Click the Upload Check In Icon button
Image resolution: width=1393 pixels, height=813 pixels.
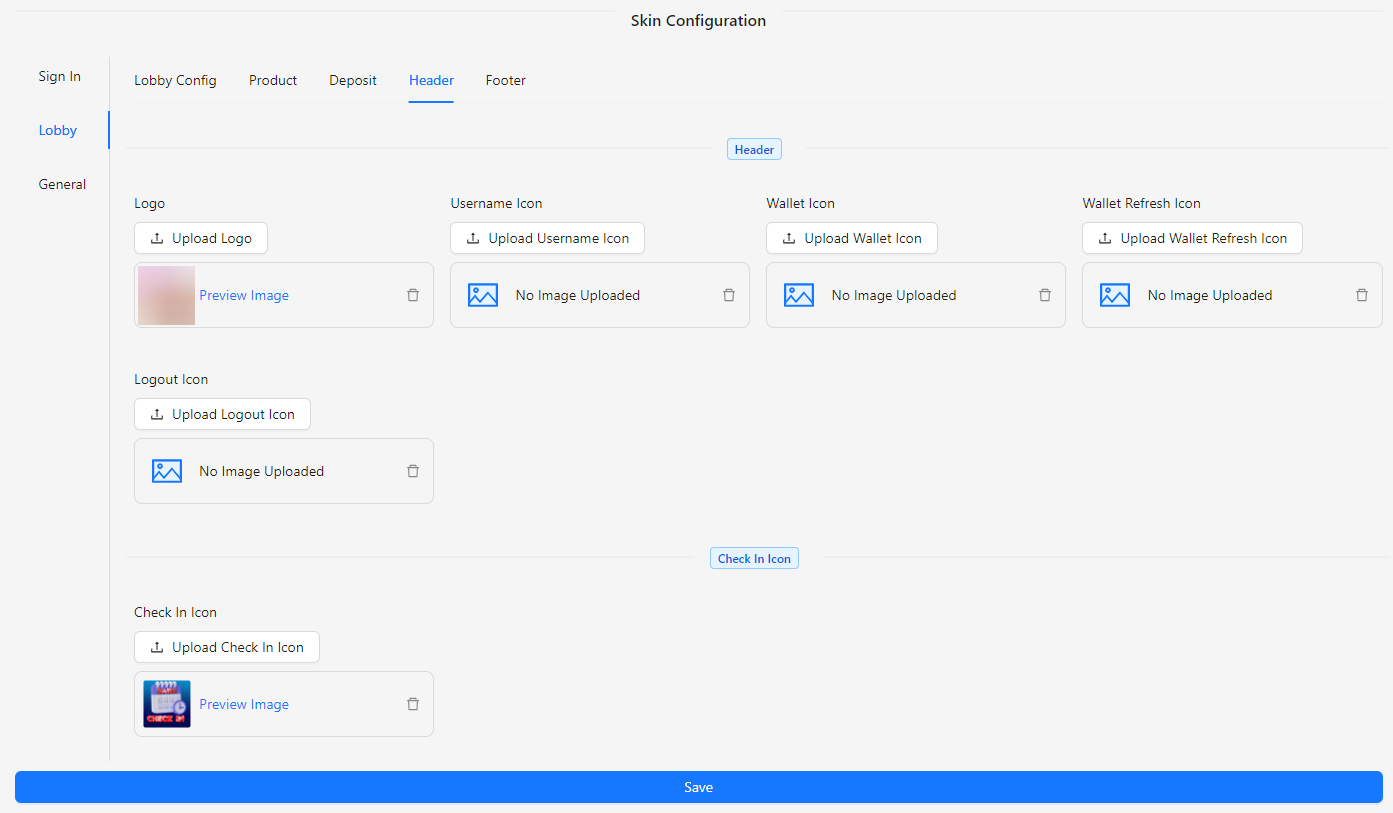tap(227, 647)
